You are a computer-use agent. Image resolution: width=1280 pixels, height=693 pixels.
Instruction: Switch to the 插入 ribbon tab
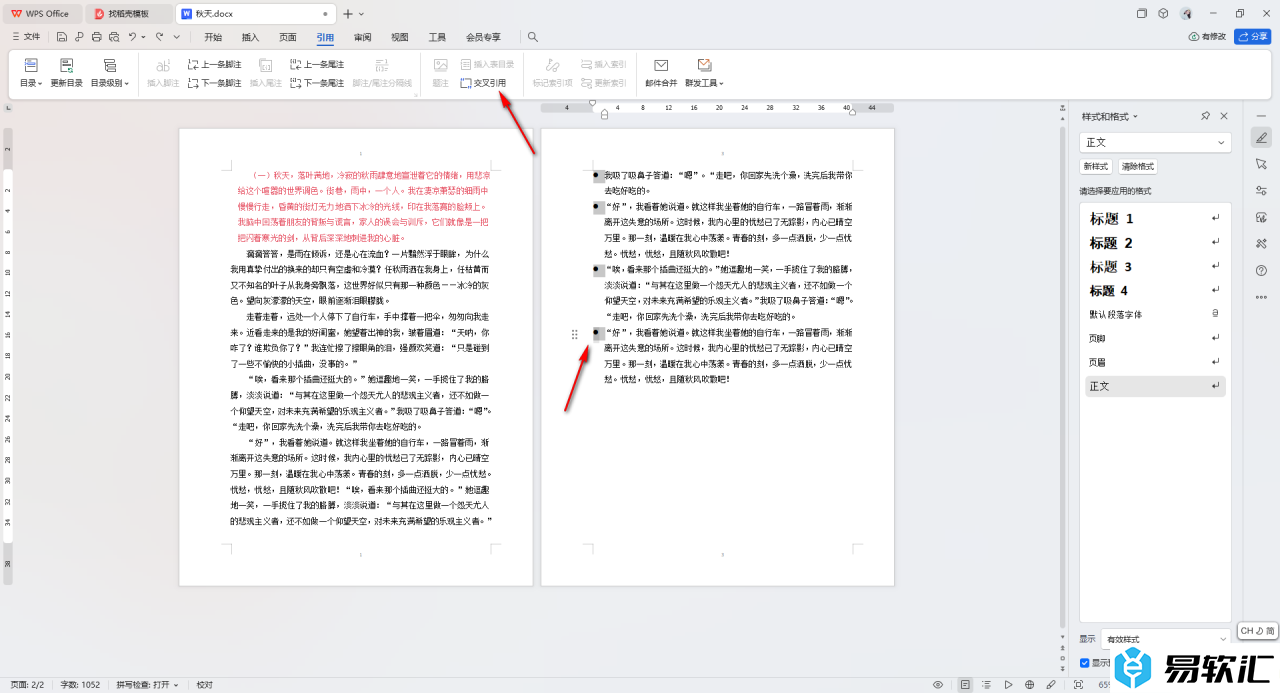(250, 37)
